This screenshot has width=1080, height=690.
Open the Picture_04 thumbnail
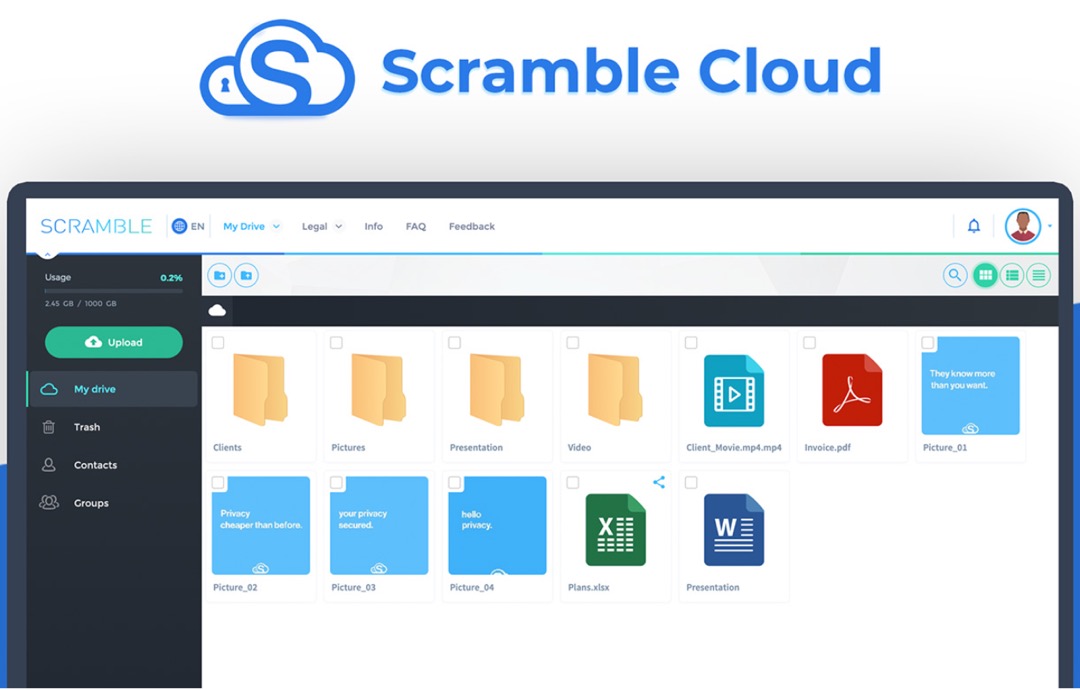(497, 525)
